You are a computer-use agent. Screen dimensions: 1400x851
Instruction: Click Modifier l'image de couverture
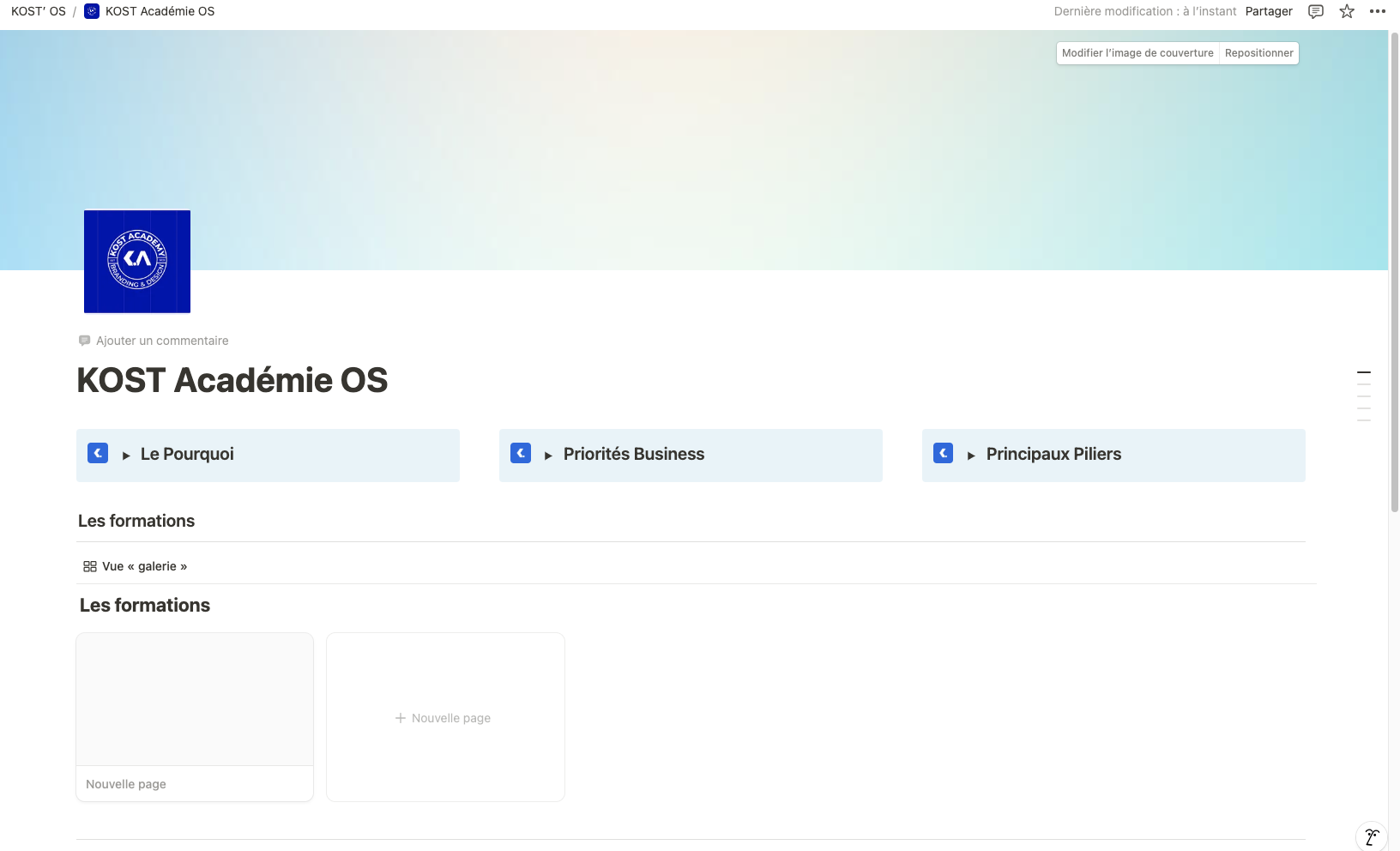1137,53
